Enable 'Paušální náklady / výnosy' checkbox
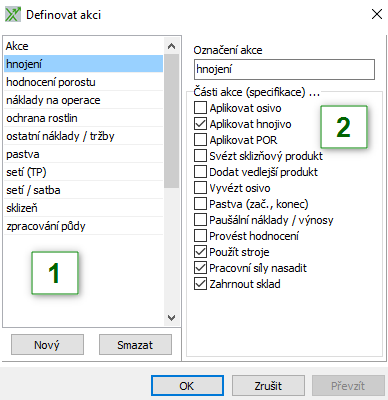 pos(200,220)
